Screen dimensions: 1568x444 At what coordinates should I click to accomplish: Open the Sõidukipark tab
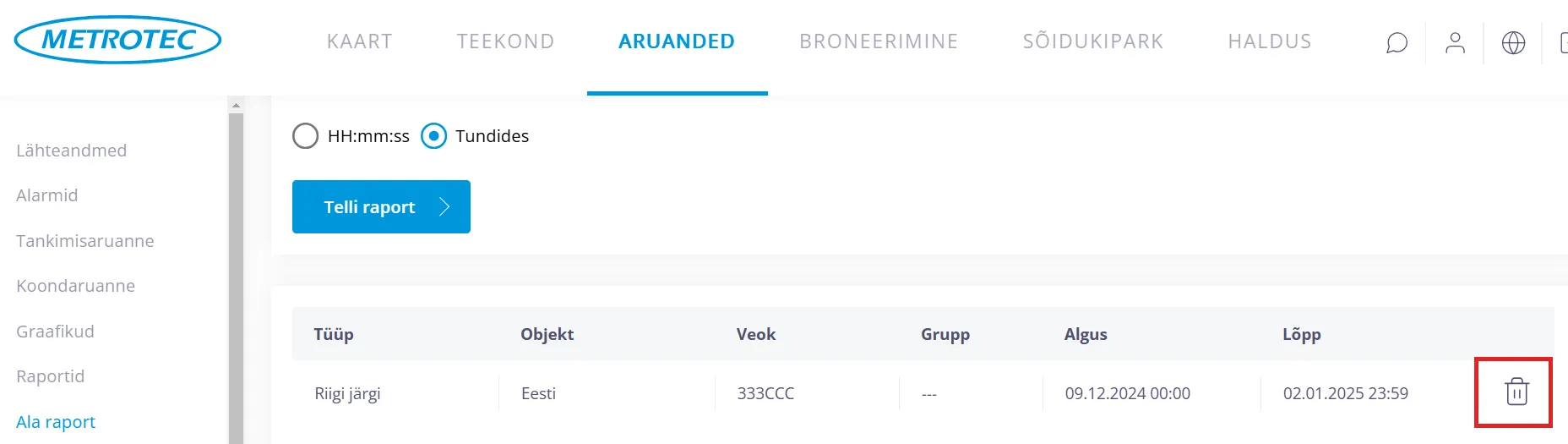pyautogui.click(x=1093, y=41)
